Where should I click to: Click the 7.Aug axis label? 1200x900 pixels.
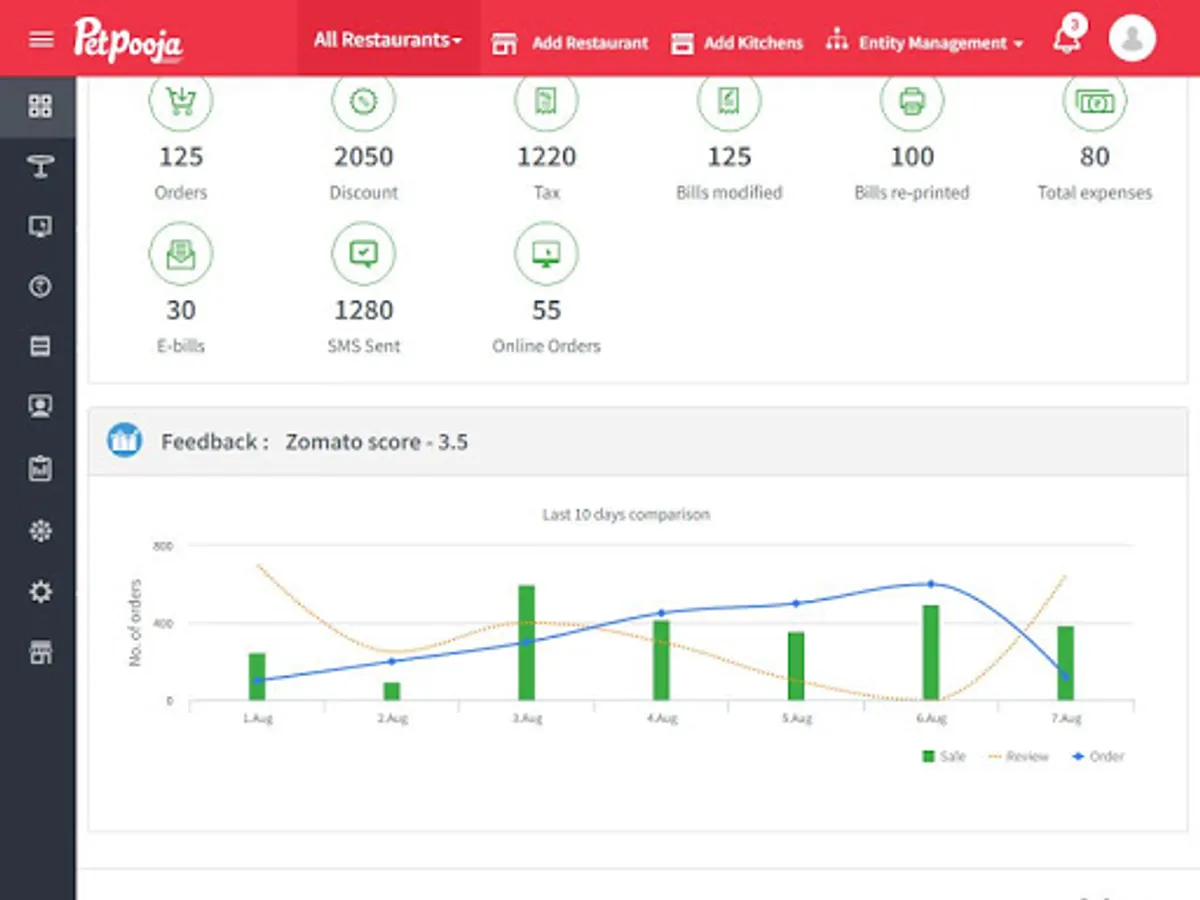1066,719
